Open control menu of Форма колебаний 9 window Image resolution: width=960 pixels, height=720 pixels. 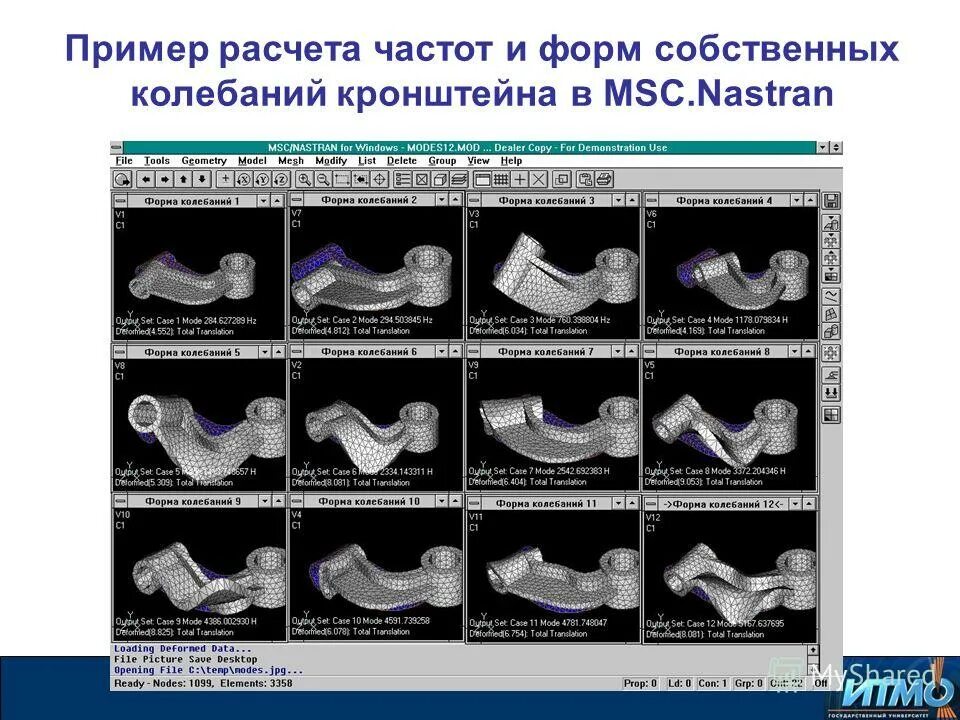(x=121, y=501)
